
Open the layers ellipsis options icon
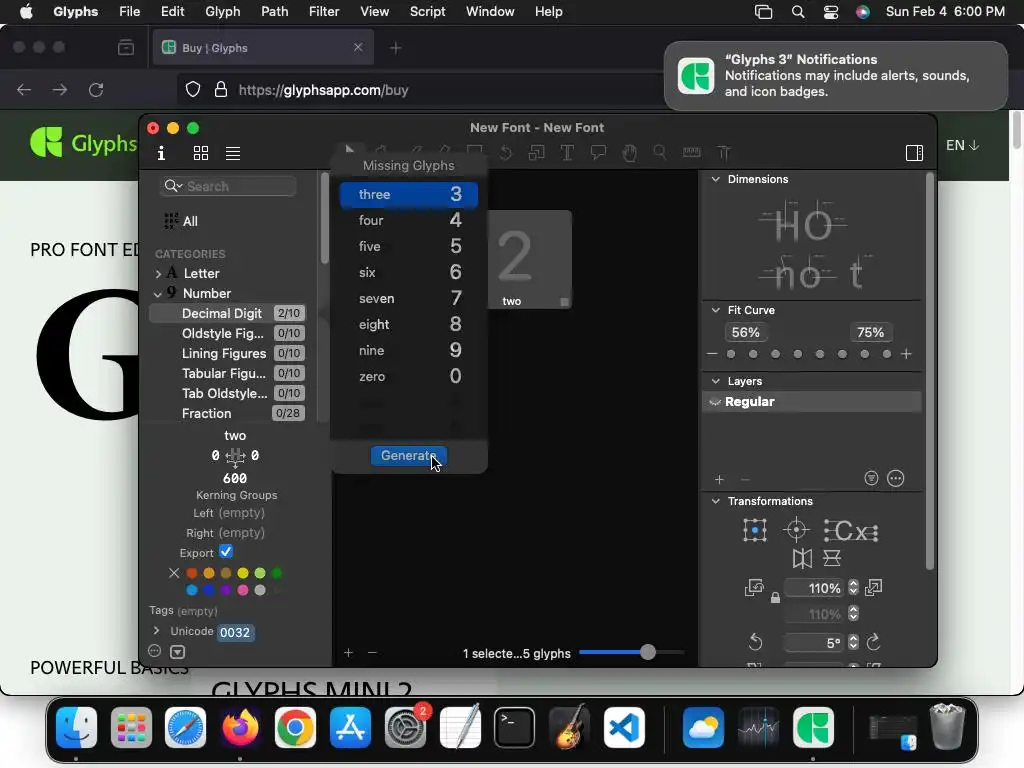[896, 479]
